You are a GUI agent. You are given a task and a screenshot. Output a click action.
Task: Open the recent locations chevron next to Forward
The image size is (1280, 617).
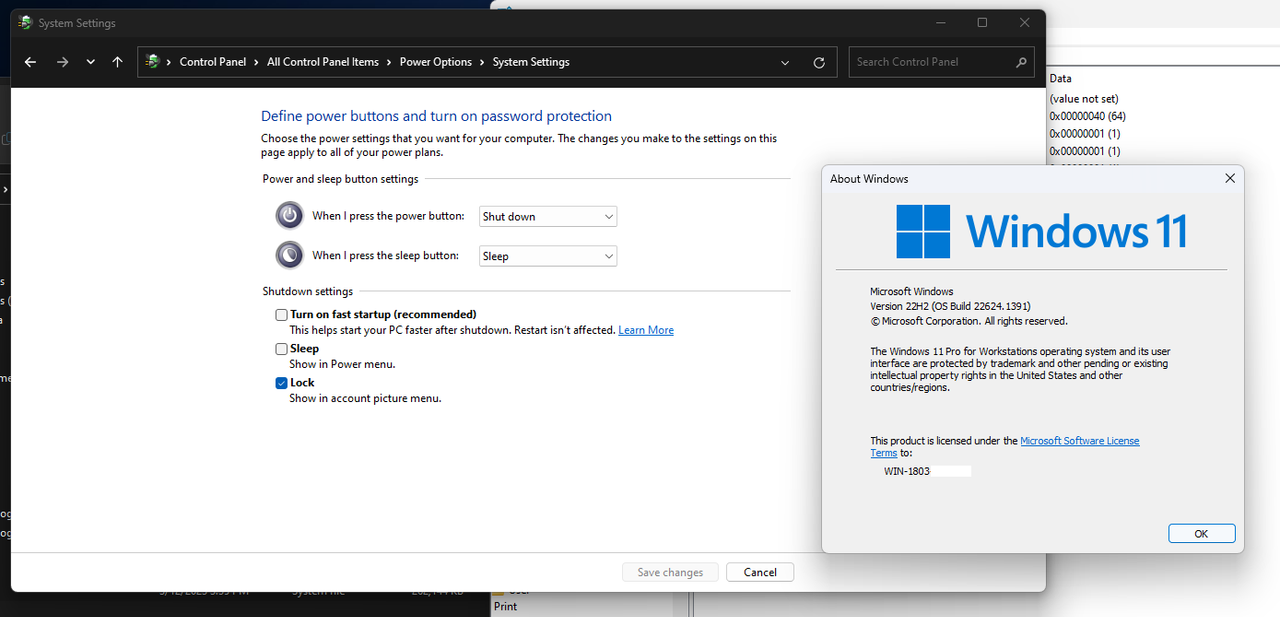point(91,62)
